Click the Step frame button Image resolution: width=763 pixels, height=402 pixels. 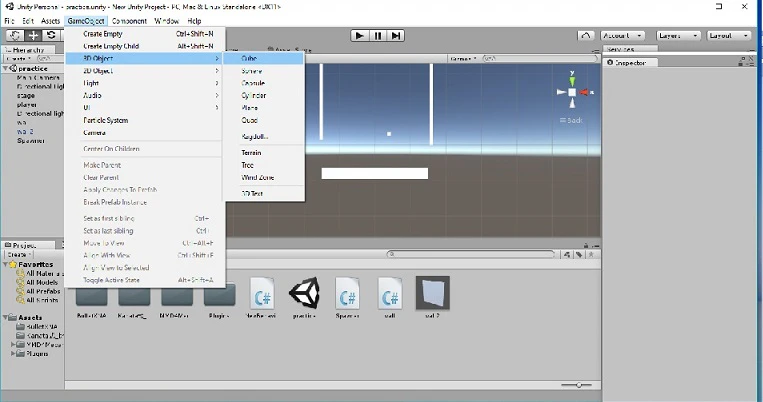396,36
